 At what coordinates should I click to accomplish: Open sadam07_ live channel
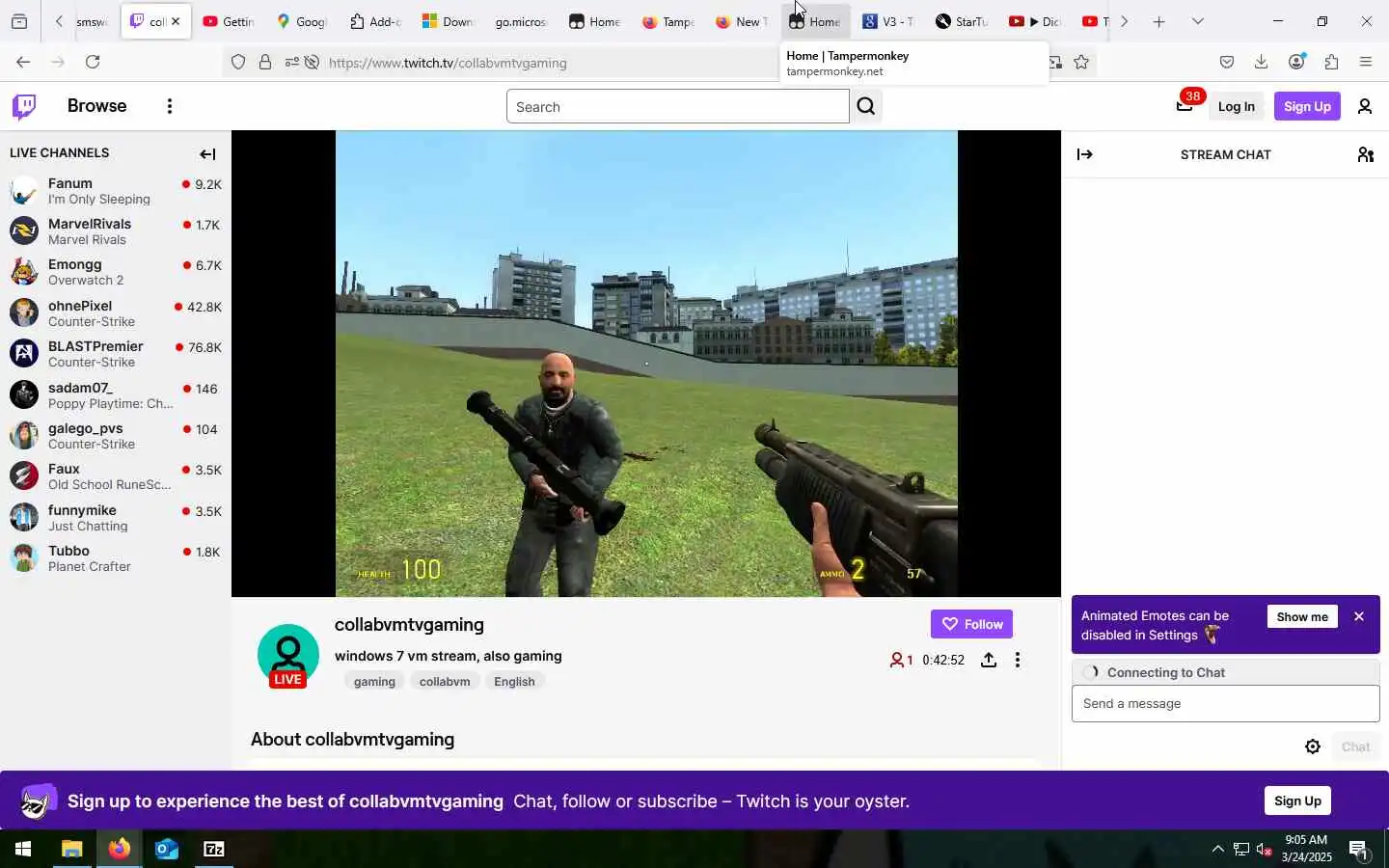116,395
